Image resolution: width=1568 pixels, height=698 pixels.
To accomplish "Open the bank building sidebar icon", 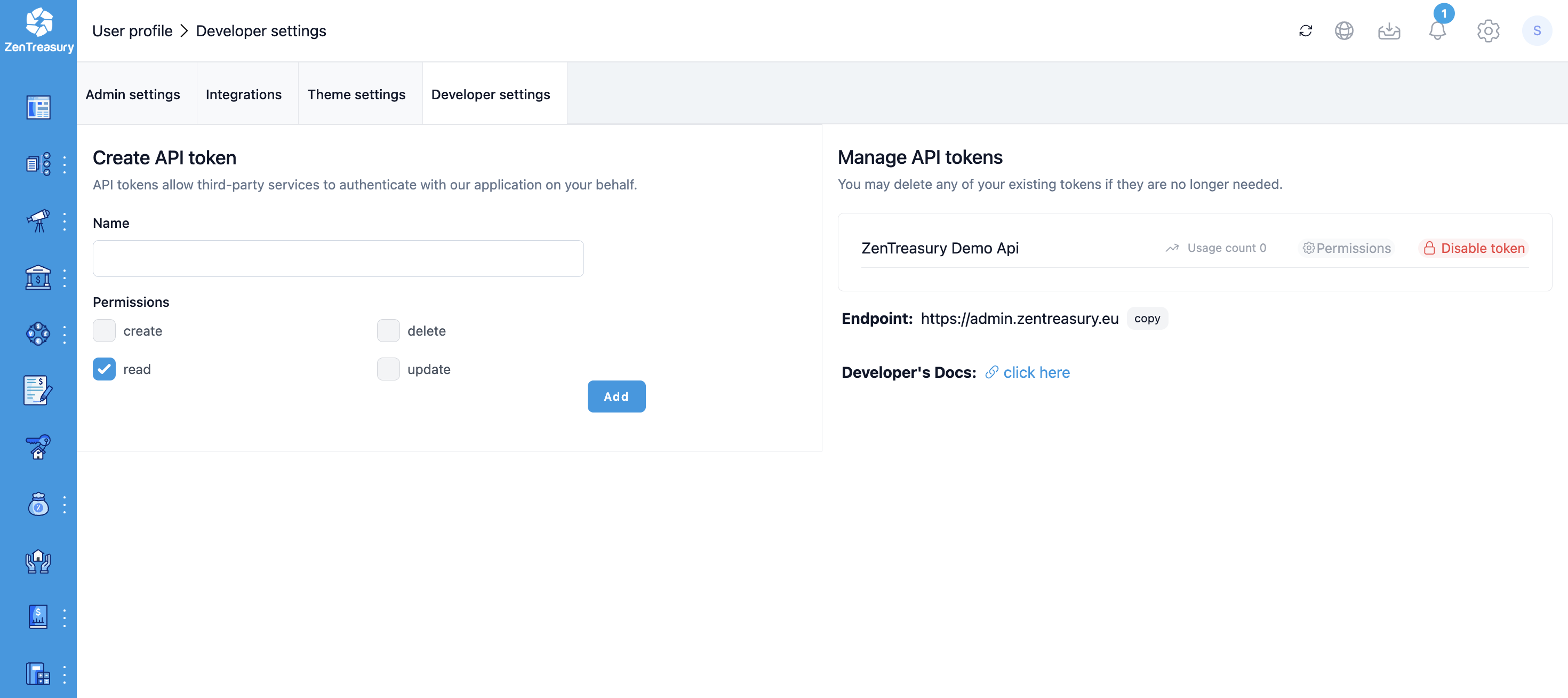I will 38,277.
